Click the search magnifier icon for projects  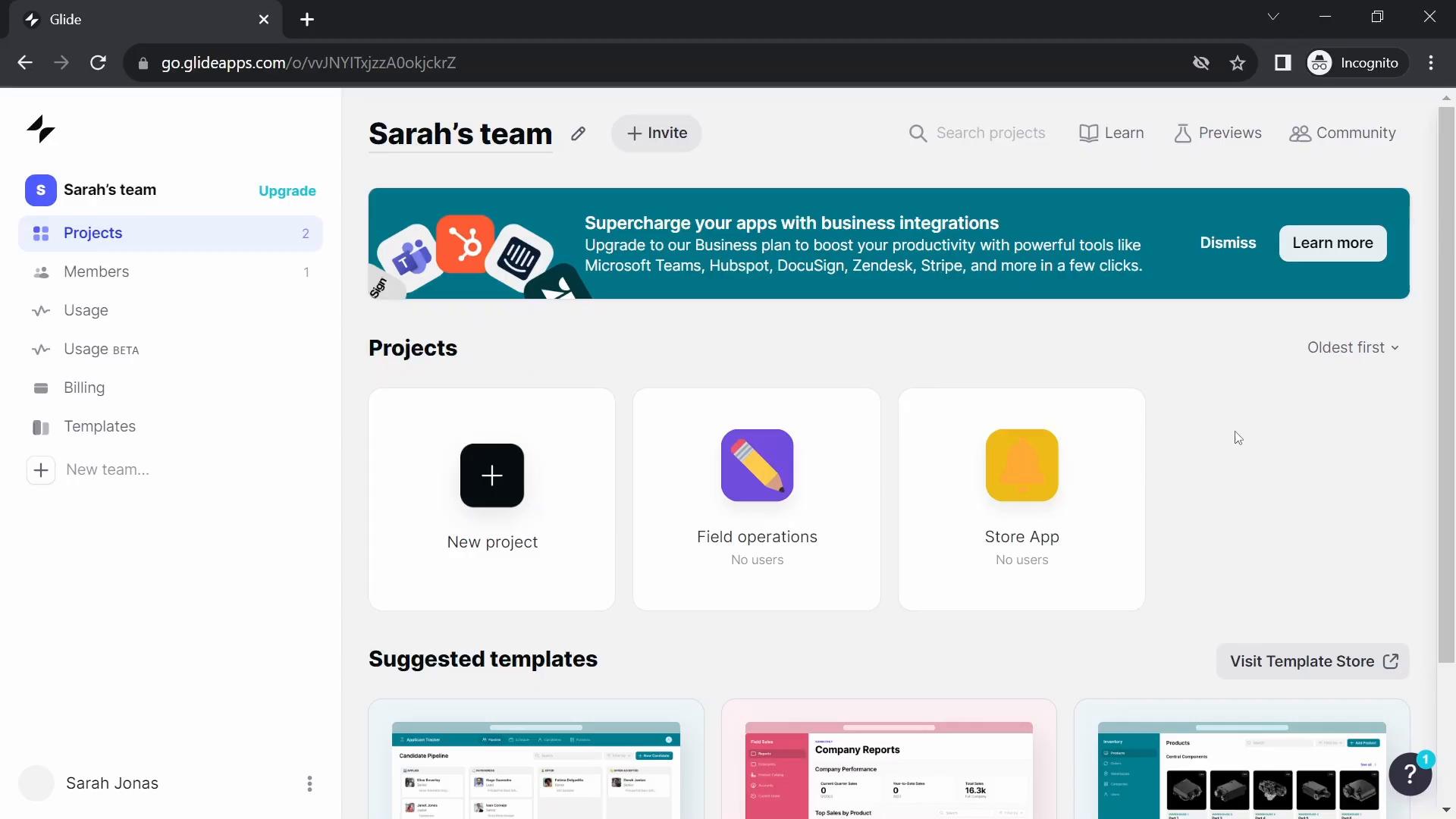tap(918, 133)
